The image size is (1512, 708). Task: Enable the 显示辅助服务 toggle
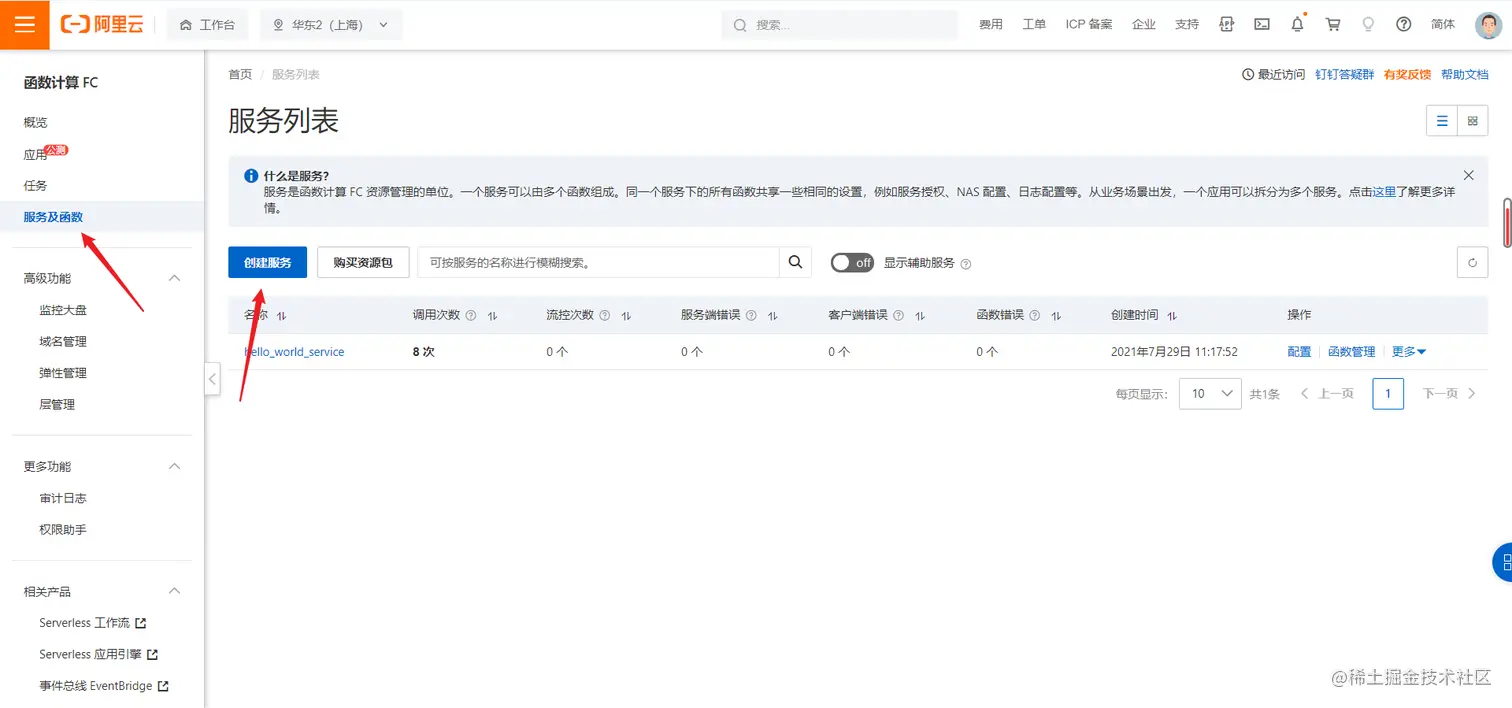tap(852, 262)
